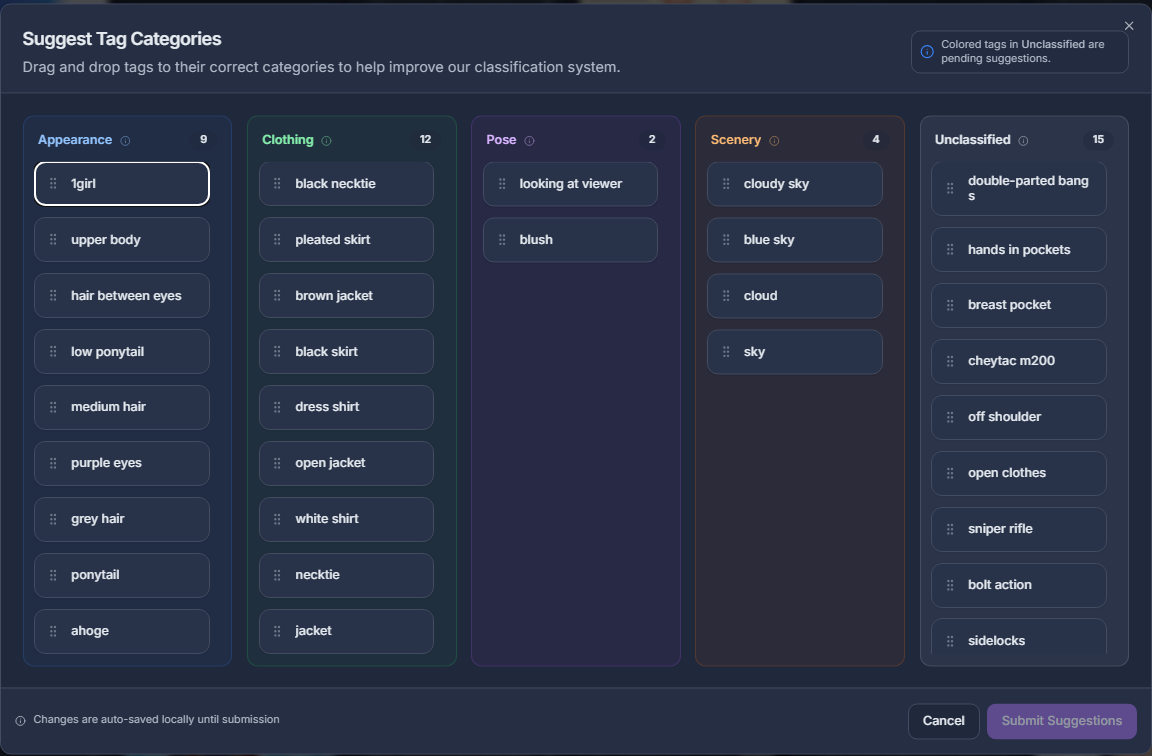The image size is (1152, 756).
Task: Click the blush tag in Pose
Action: (x=570, y=240)
